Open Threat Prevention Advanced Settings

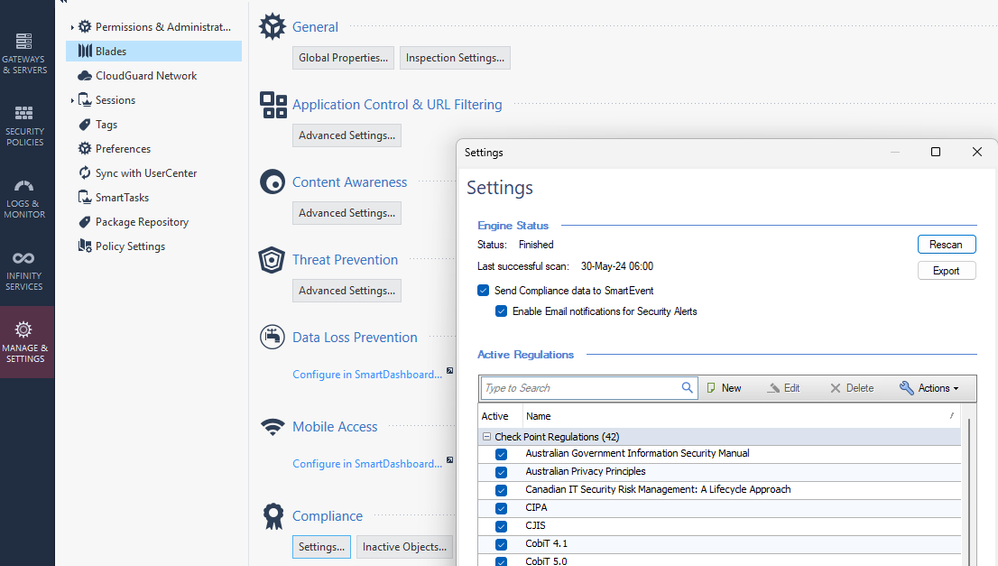347,291
